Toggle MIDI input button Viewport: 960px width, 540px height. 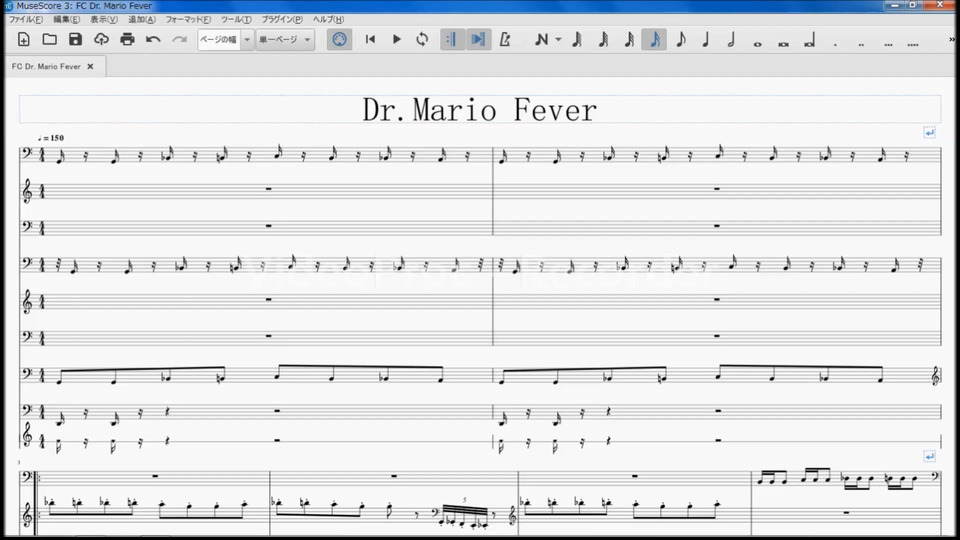pyautogui.click(x=339, y=40)
